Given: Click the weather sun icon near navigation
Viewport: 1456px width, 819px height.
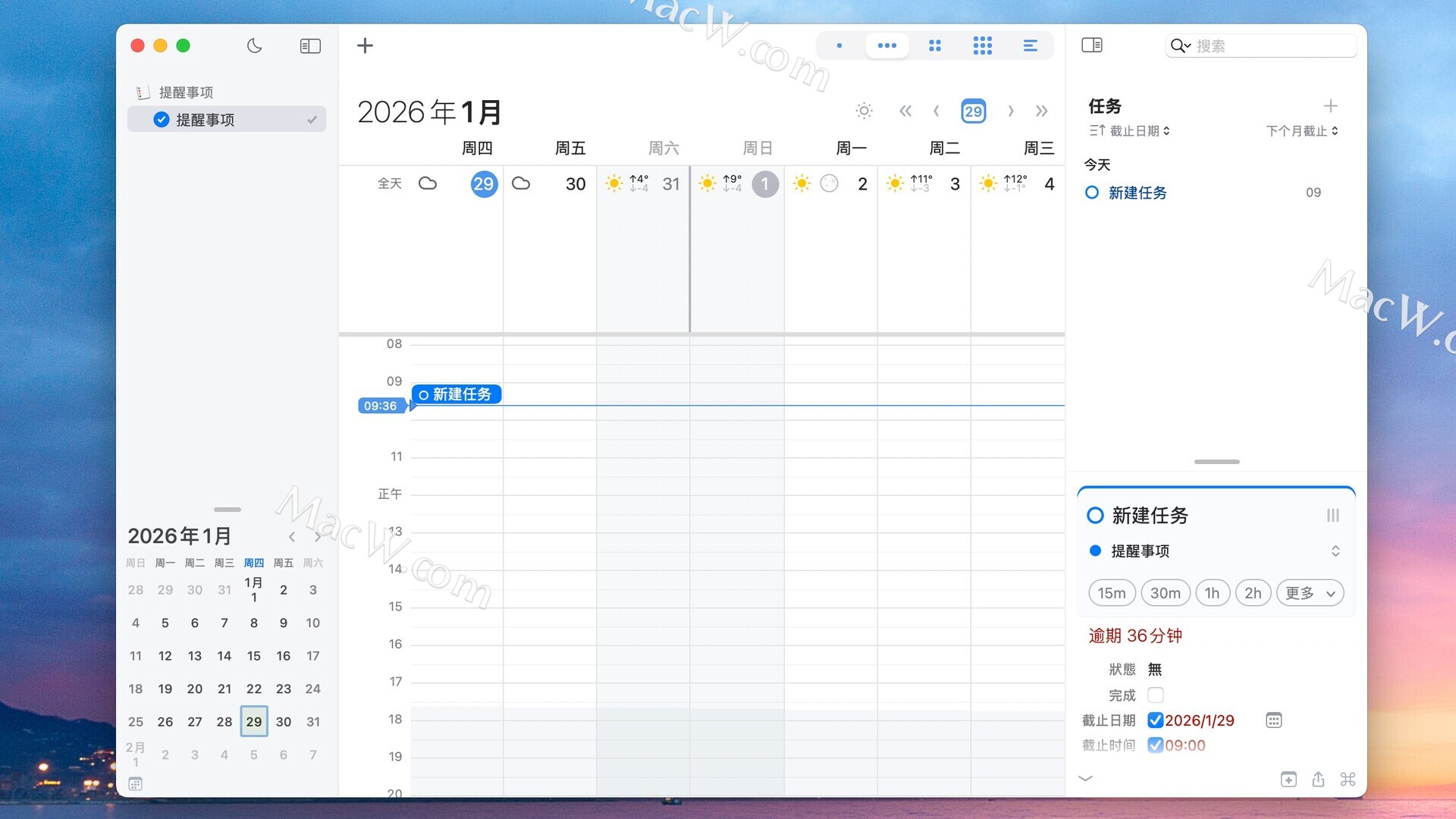Looking at the screenshot, I should click(864, 111).
